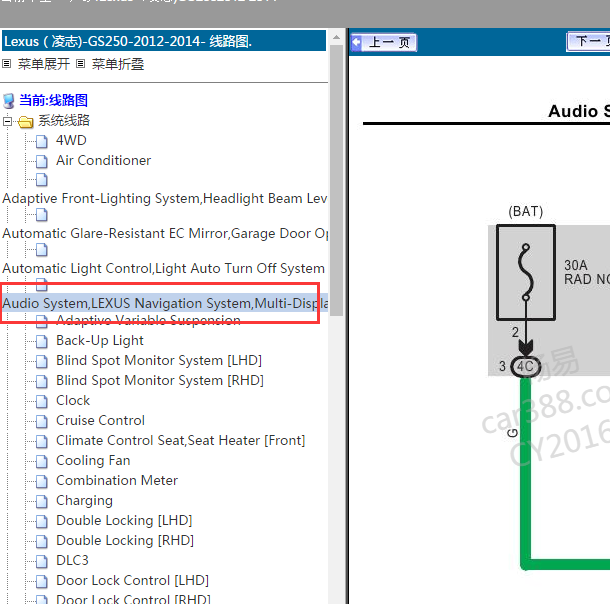The image size is (610, 604).
Task: Select Audio System, LEXUS Navigation System entry
Action: pyautogui.click(x=165, y=303)
